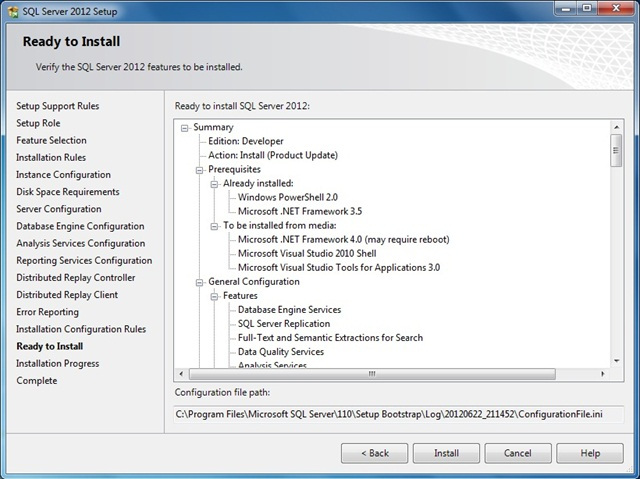The height and width of the screenshot is (479, 640).
Task: Click the horizontal scroll left arrow
Action: [181, 374]
